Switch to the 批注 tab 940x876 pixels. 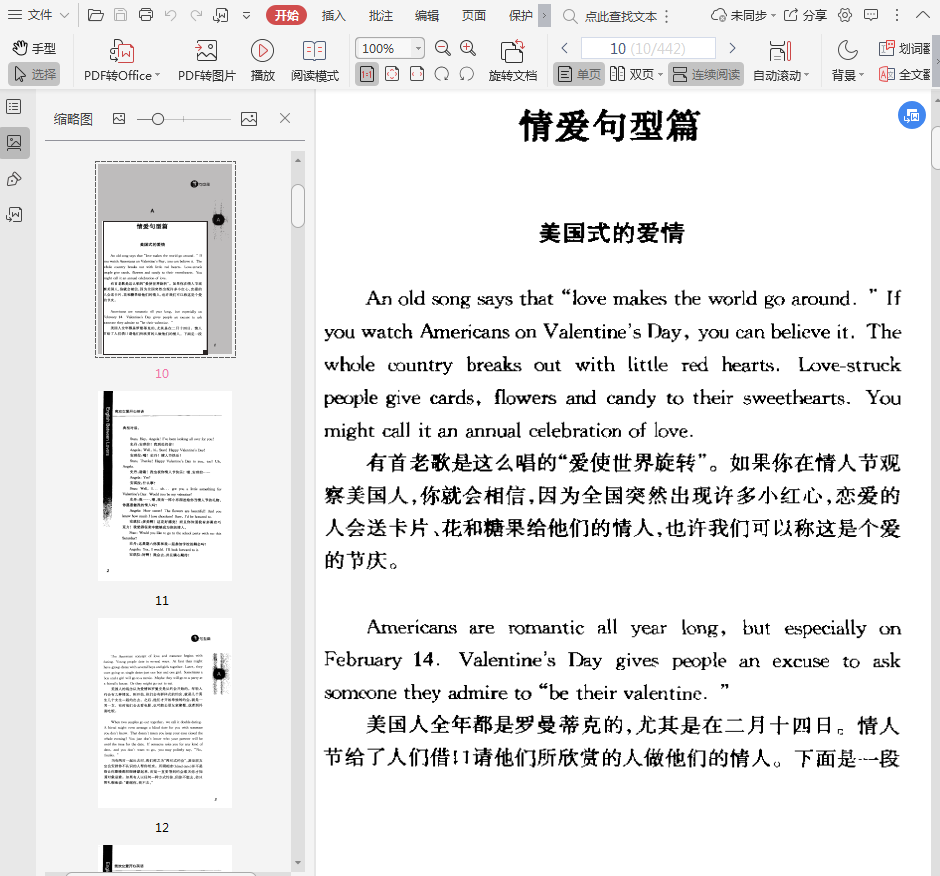(381, 16)
